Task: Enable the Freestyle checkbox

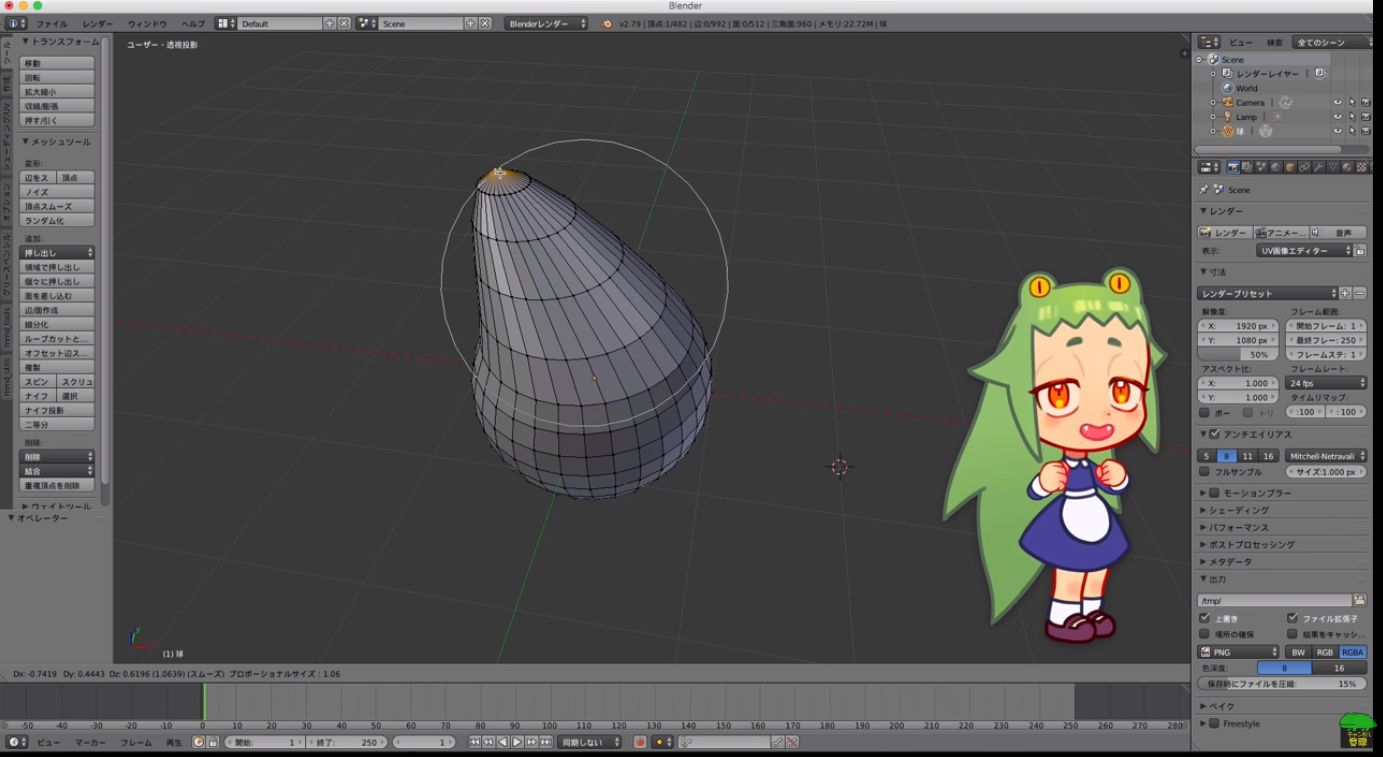Action: (x=1215, y=723)
